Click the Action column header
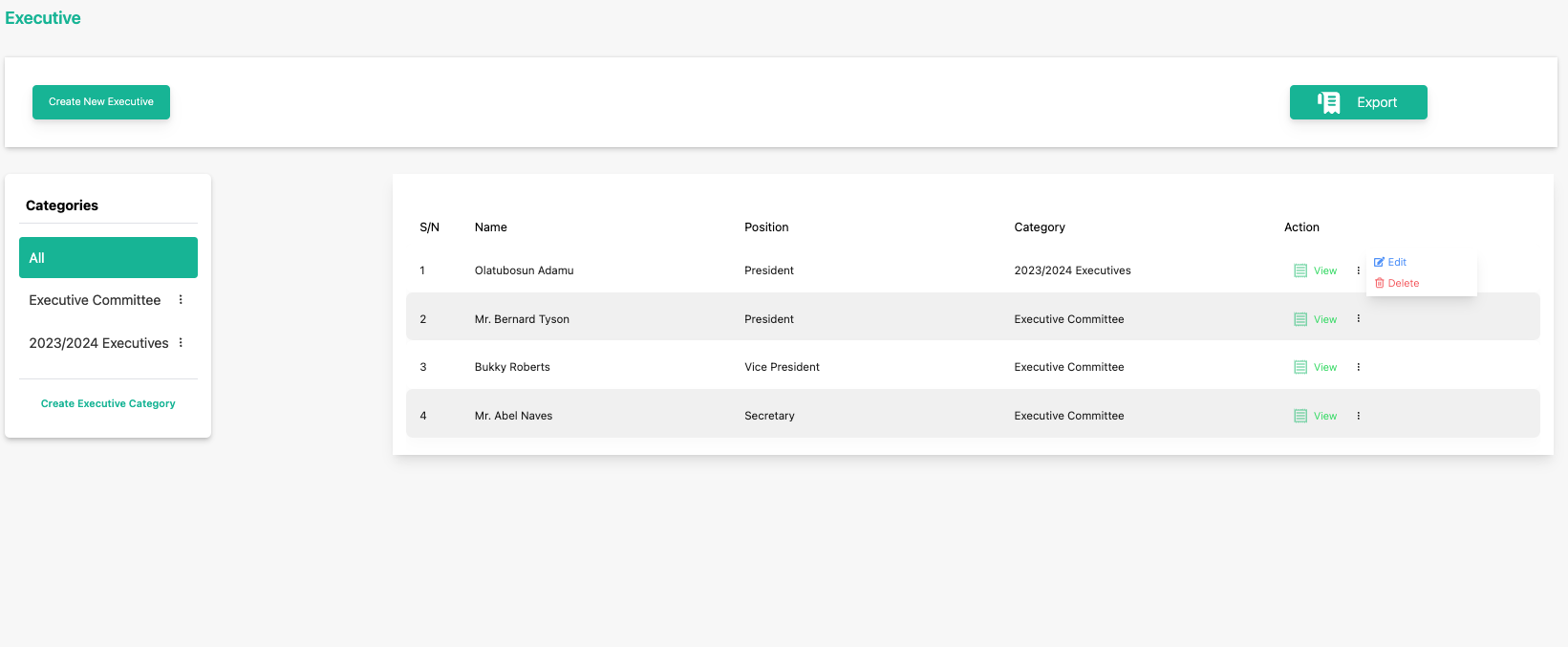Image resolution: width=1568 pixels, height=647 pixels. tap(1301, 227)
